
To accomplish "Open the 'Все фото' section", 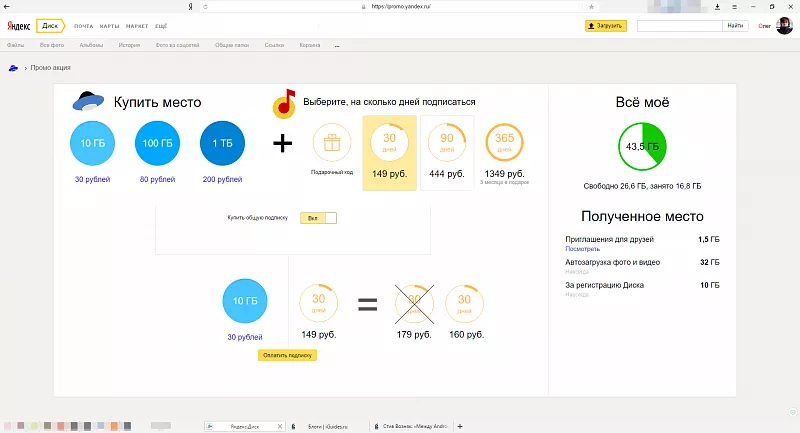I will point(52,45).
